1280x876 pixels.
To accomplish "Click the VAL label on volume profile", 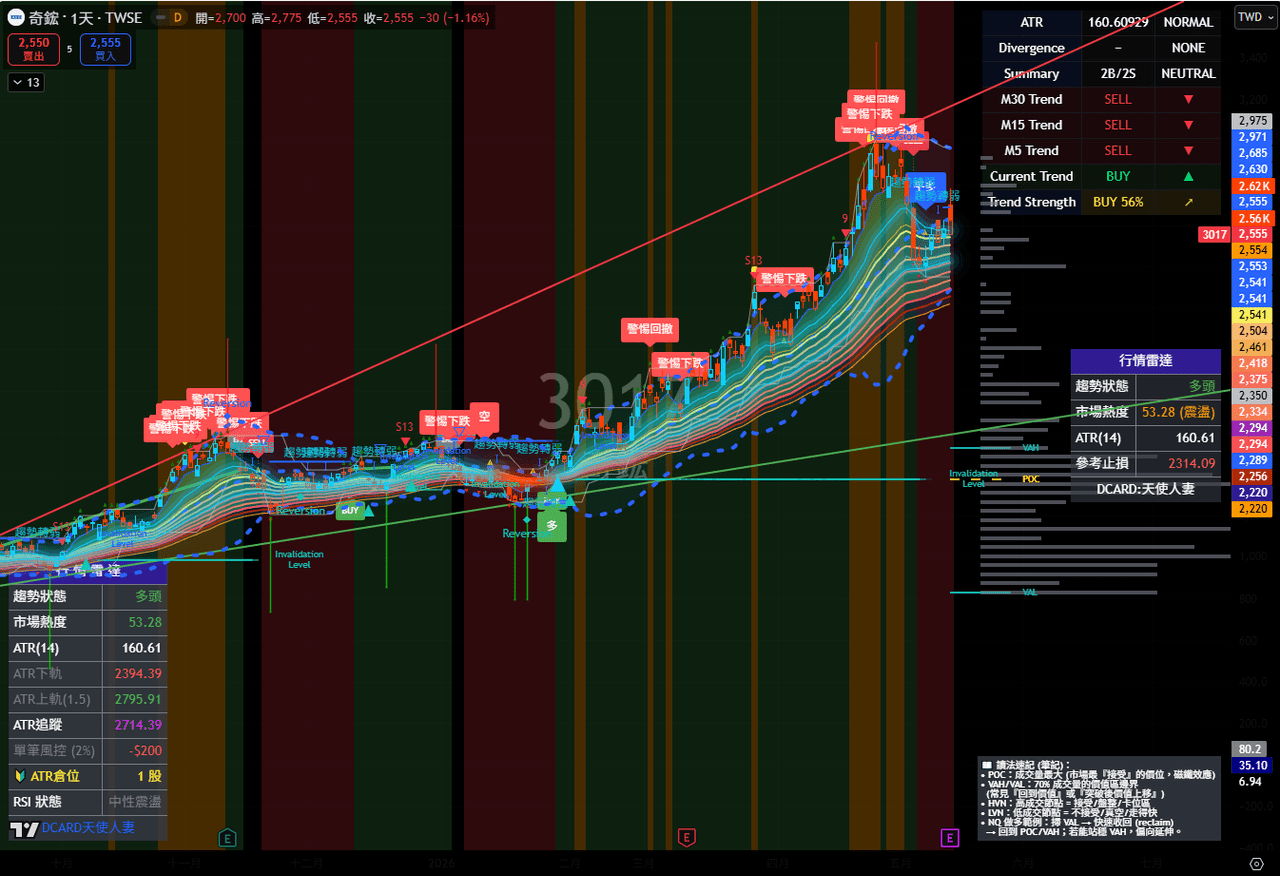I will 1030,593.
